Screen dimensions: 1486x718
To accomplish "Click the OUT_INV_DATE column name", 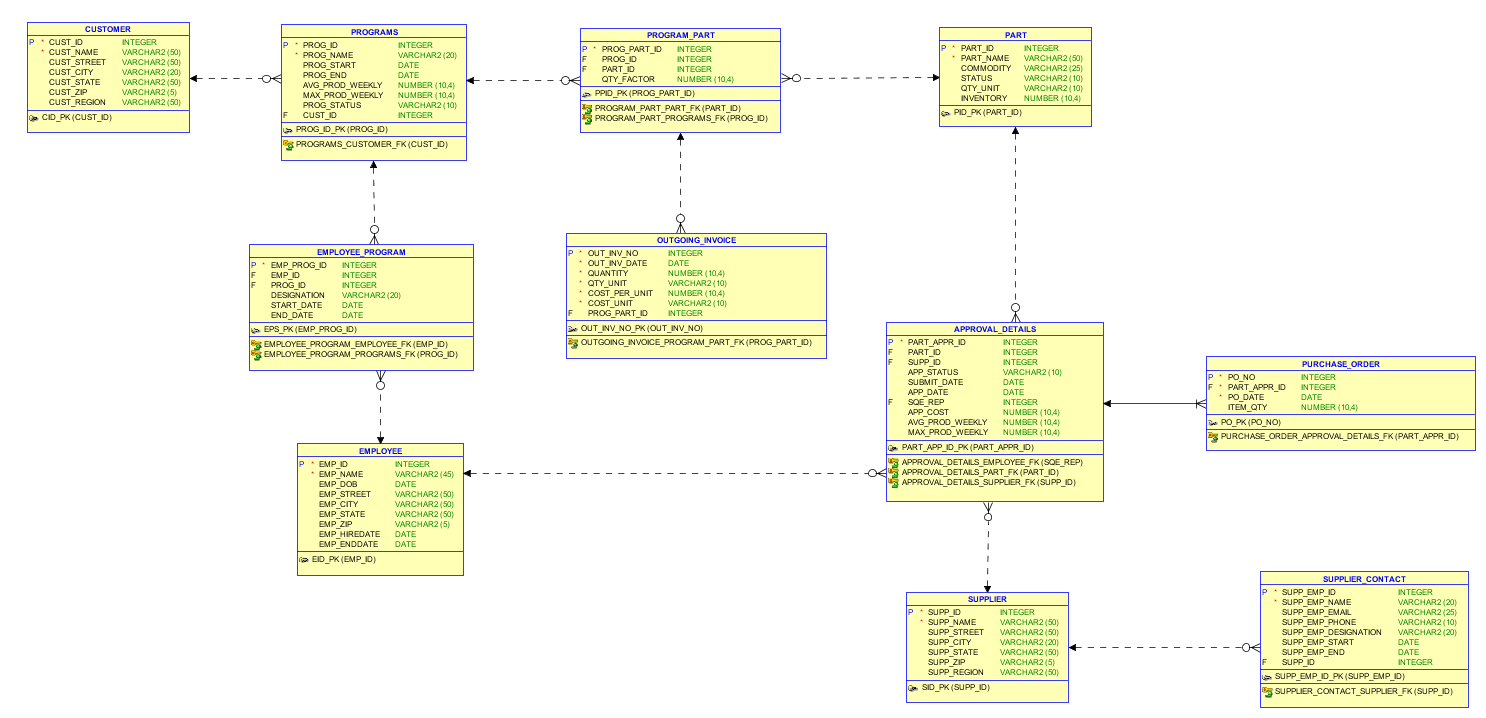I will [617, 263].
